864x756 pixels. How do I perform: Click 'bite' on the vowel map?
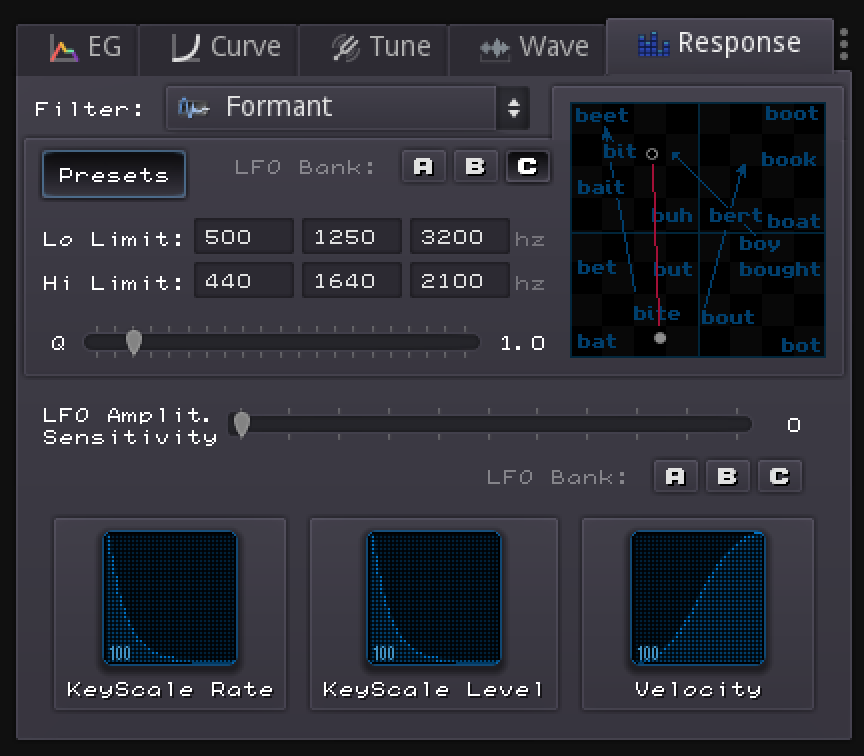[x=657, y=314]
